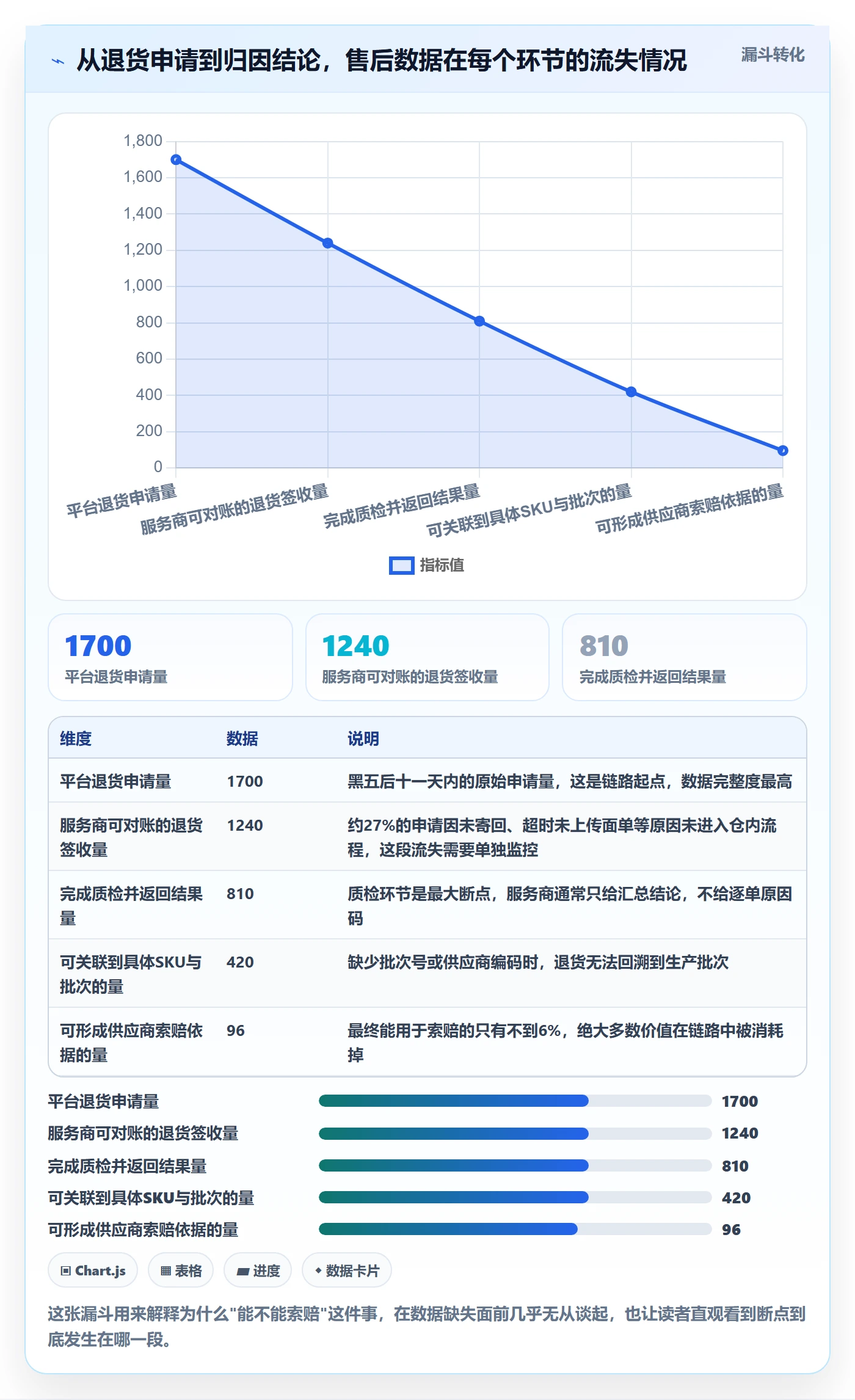Click progress bar for 服务商可对账的退货签收量
855x1400 pixels.
(x=515, y=1134)
